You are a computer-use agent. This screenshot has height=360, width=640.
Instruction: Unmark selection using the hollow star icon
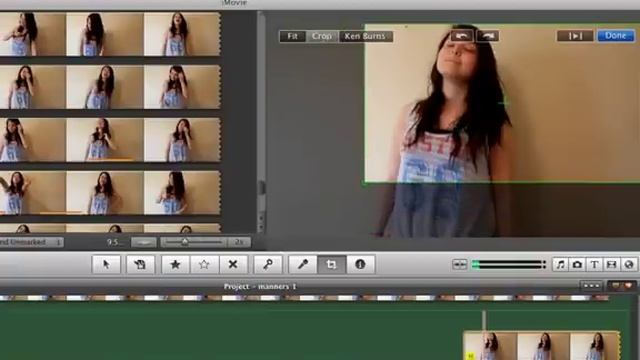204,264
